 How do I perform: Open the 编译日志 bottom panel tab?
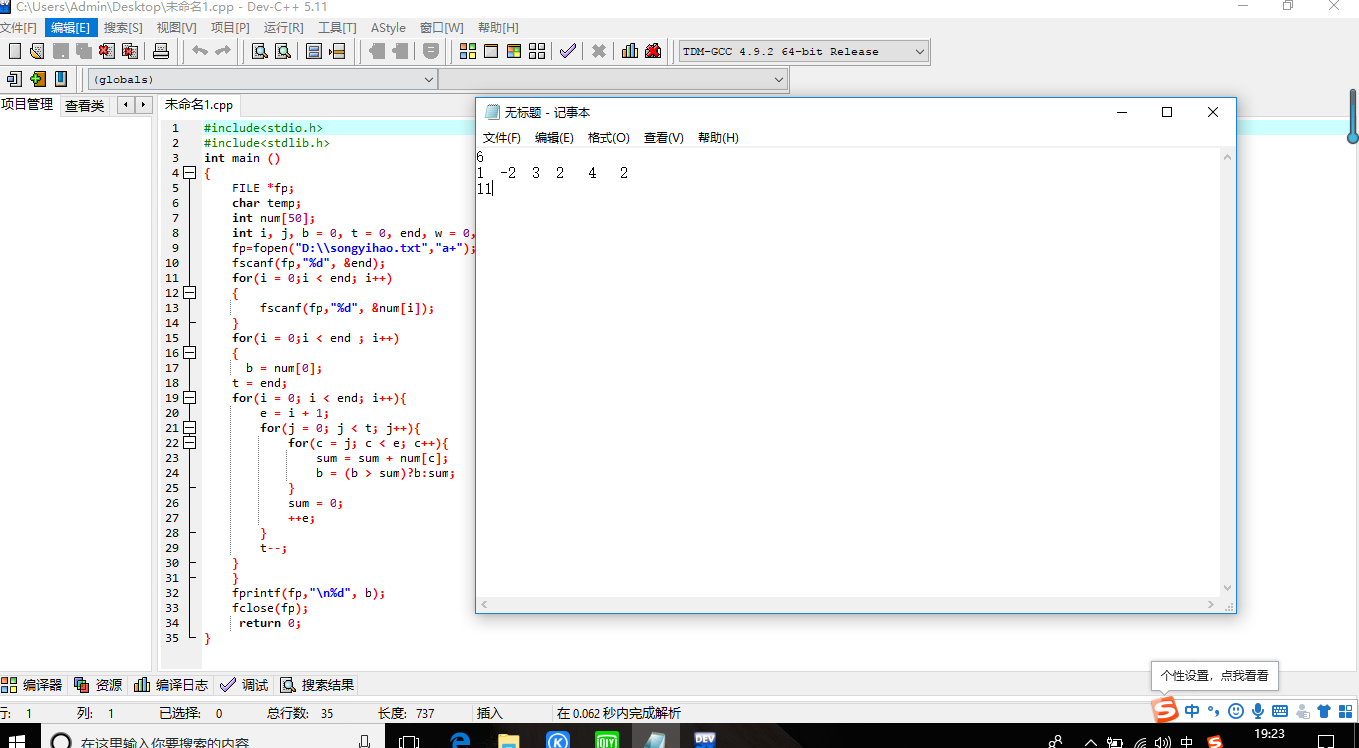tap(172, 685)
